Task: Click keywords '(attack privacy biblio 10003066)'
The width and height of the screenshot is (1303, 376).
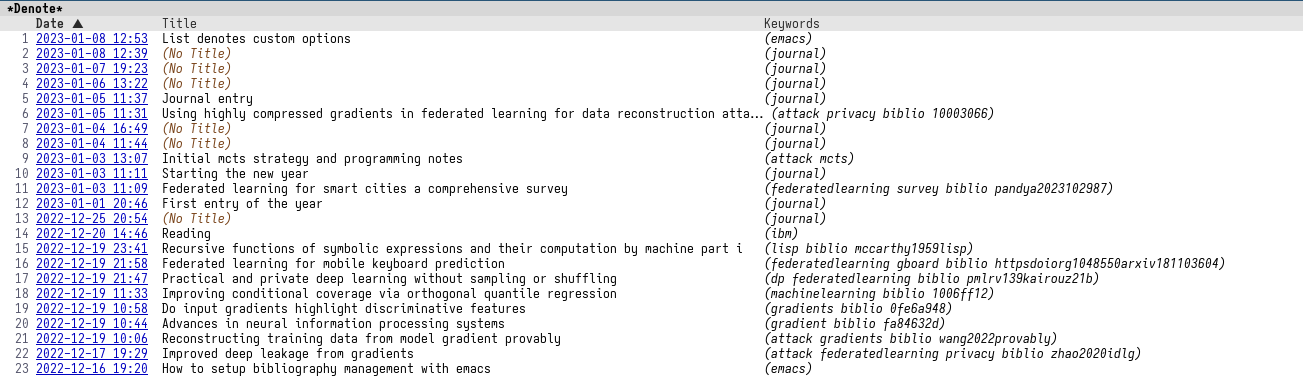Action: pyautogui.click(x=883, y=113)
